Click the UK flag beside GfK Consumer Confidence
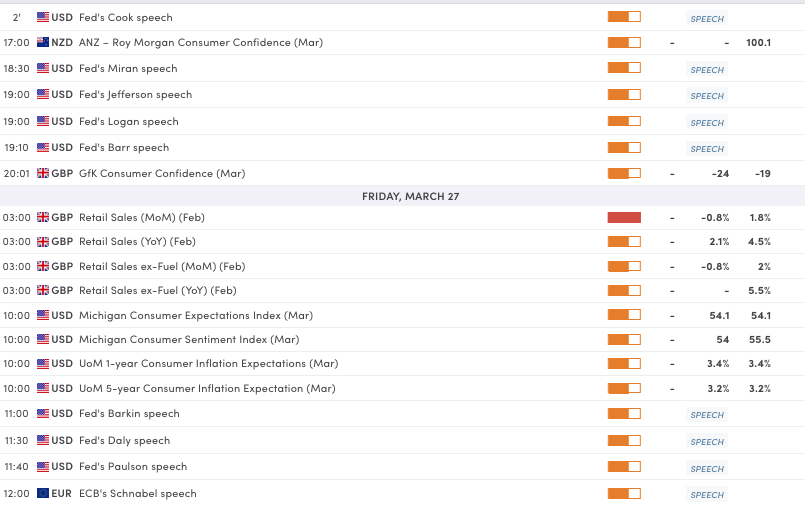Viewport: 805px width, 505px height. (x=43, y=173)
